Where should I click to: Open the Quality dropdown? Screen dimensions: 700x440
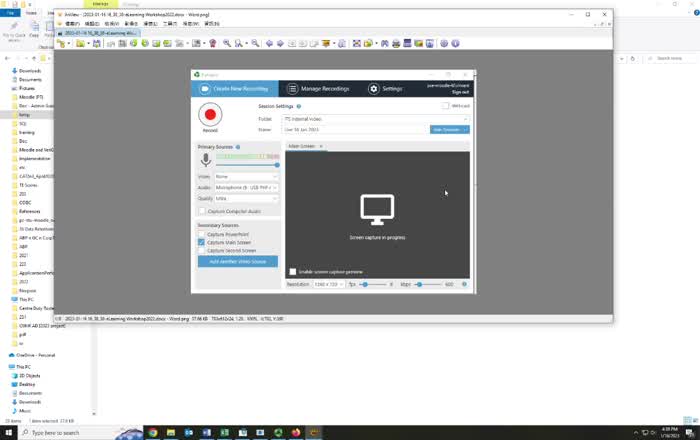tap(246, 198)
